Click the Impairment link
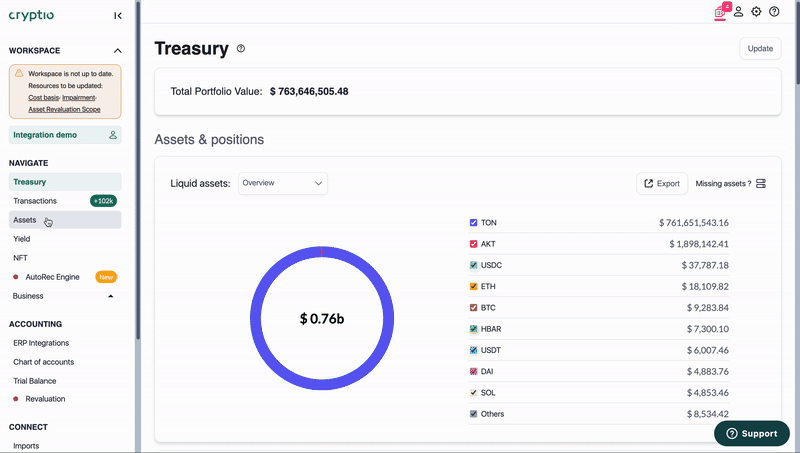Viewport: 800px width, 453px height. coord(79,97)
